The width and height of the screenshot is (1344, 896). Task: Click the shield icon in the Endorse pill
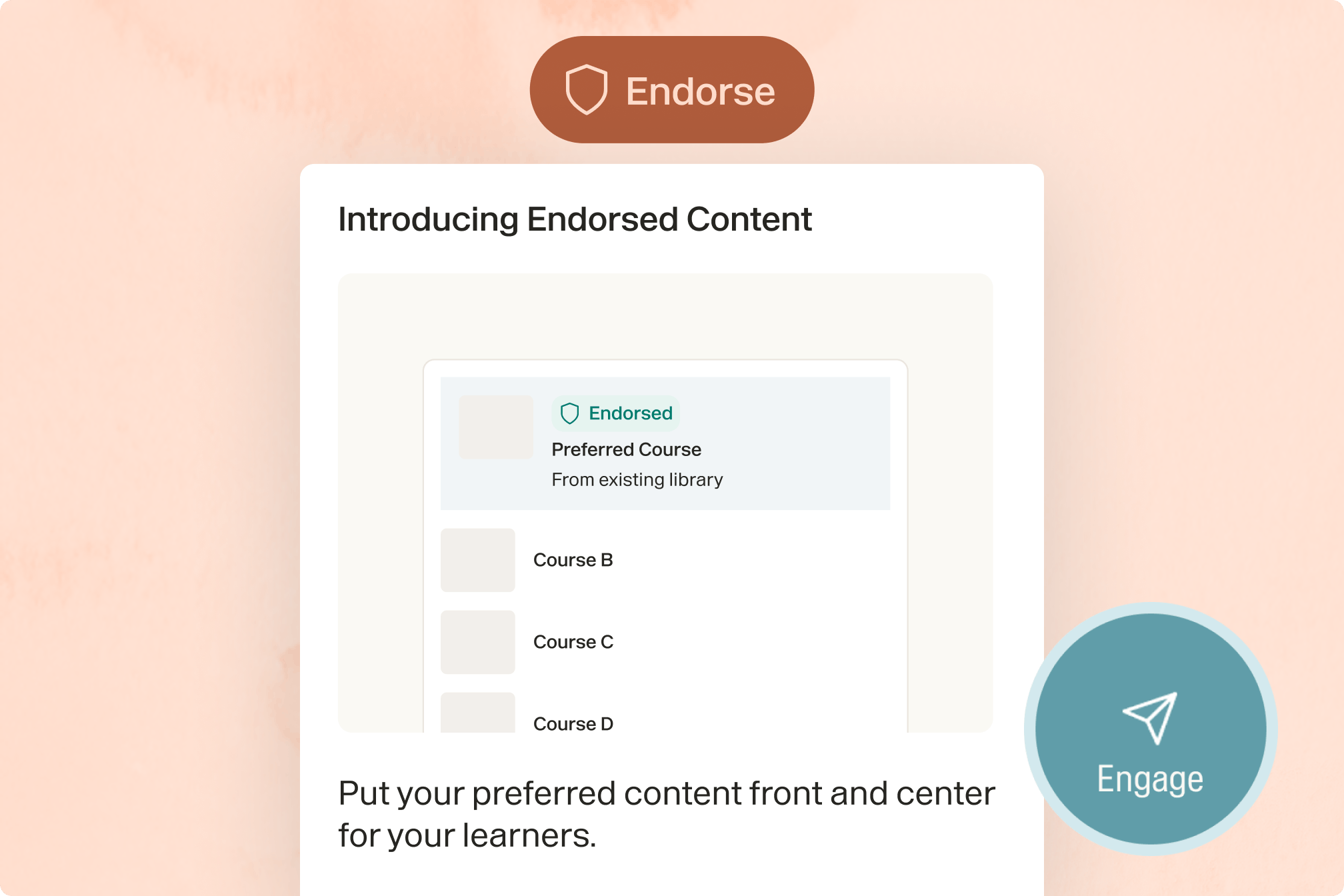pyautogui.click(x=586, y=90)
